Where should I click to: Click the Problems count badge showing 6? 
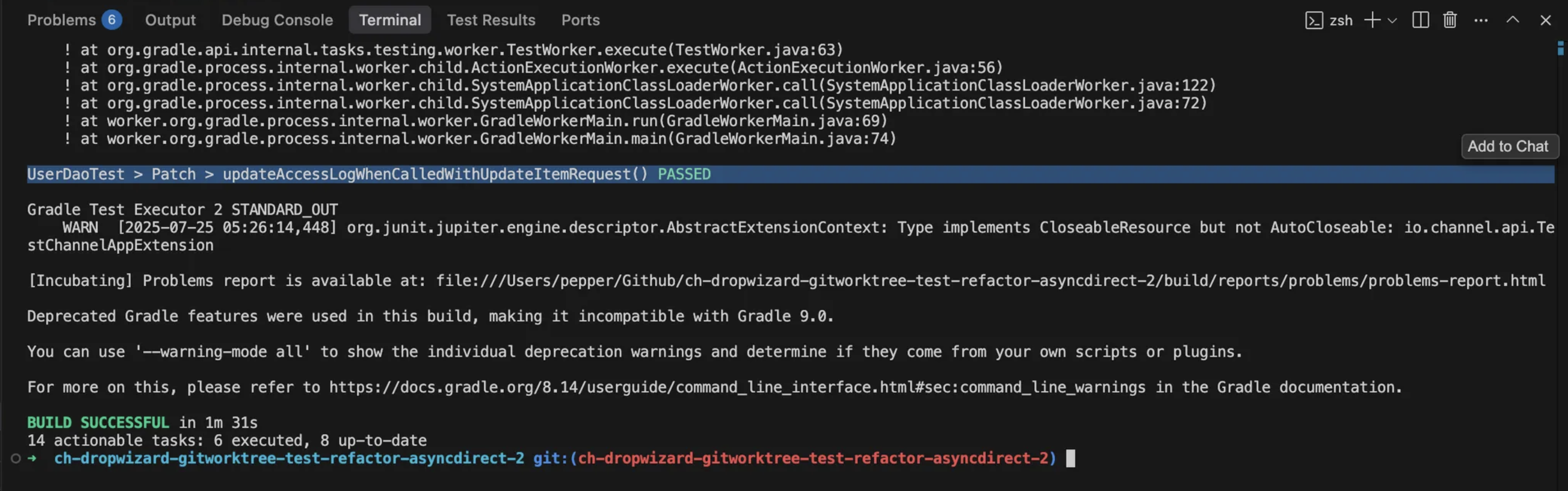click(111, 20)
